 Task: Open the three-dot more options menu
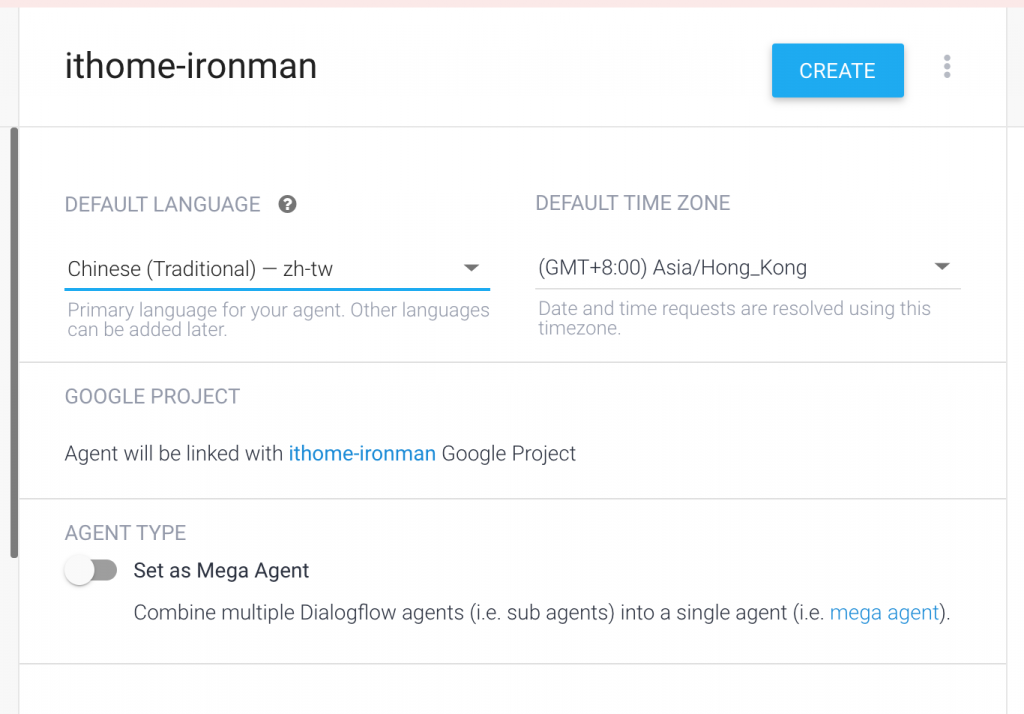(x=946, y=68)
